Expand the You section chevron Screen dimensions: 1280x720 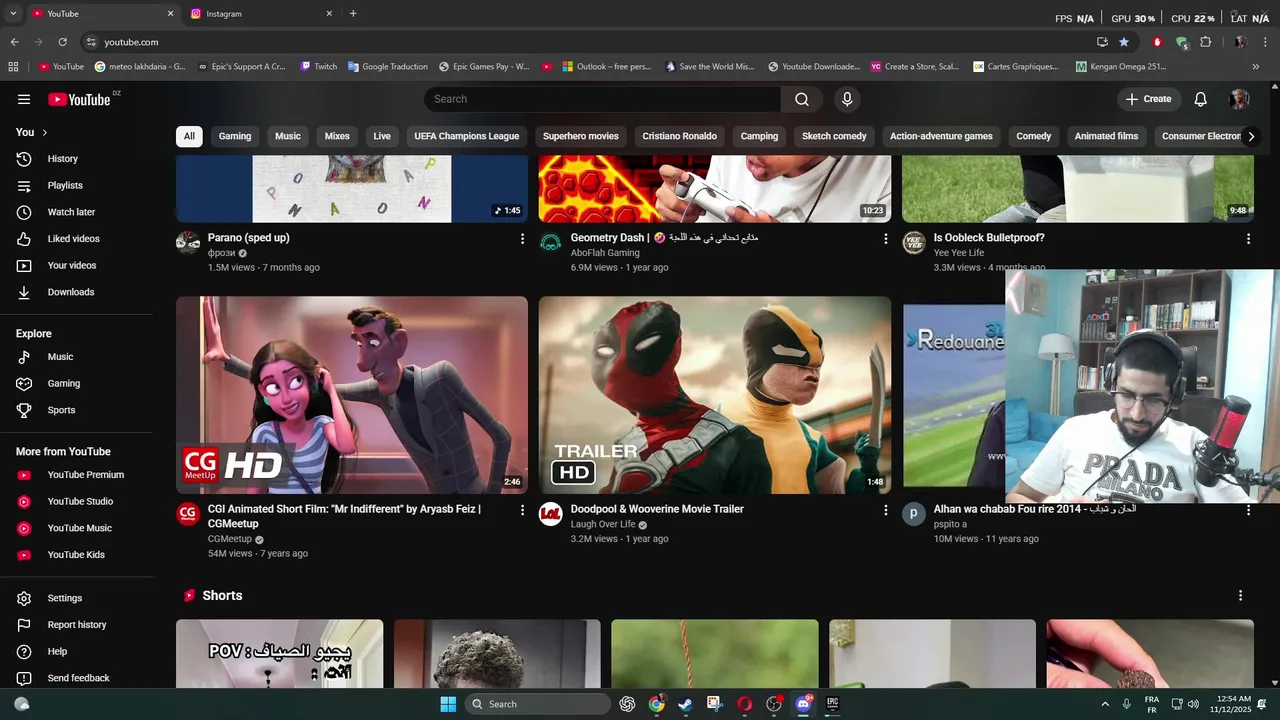click(45, 132)
